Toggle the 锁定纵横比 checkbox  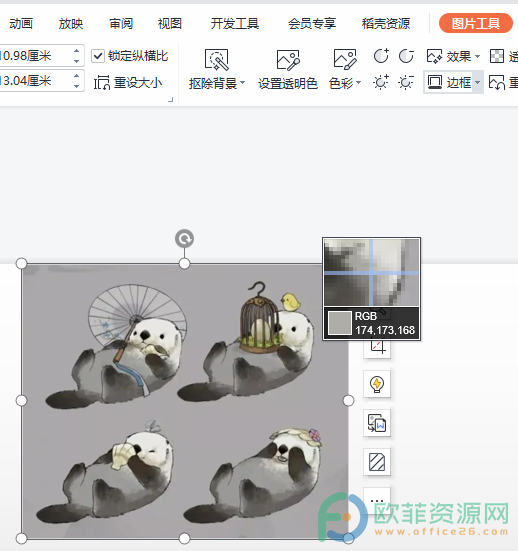click(98, 56)
